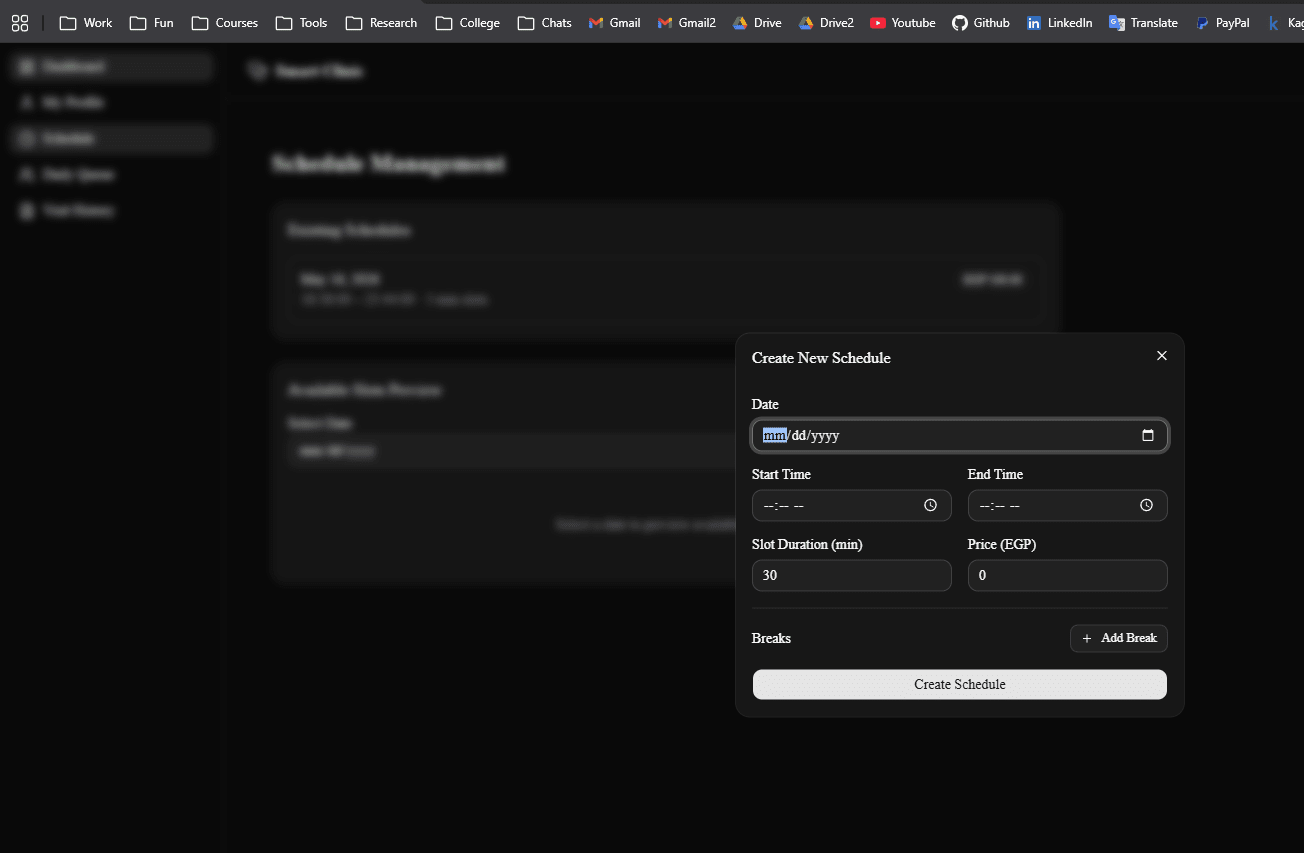Focus the Start Time input
This screenshot has height=853, width=1304.
pyautogui.click(x=852, y=506)
